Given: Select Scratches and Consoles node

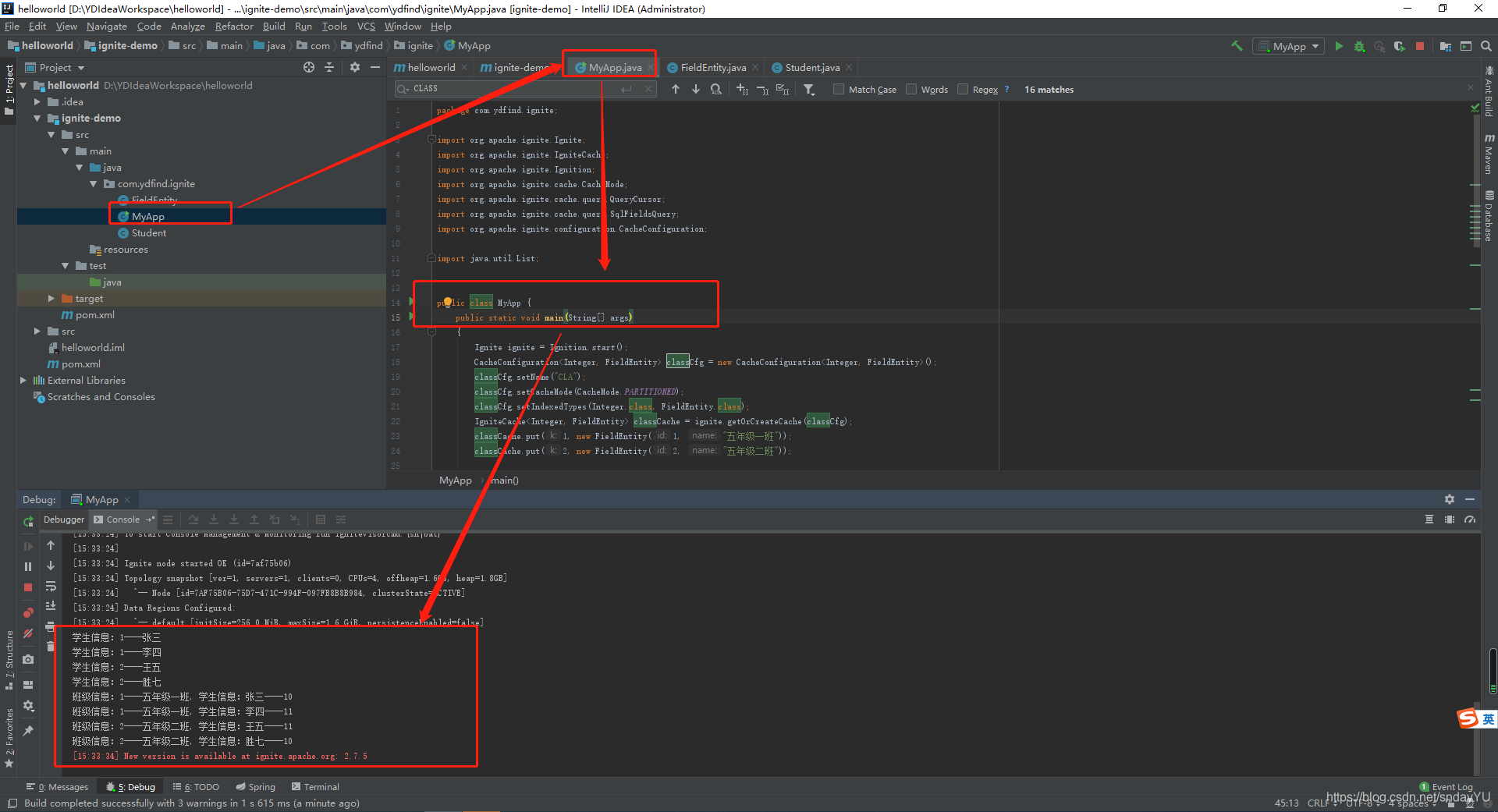Looking at the screenshot, I should (x=101, y=397).
